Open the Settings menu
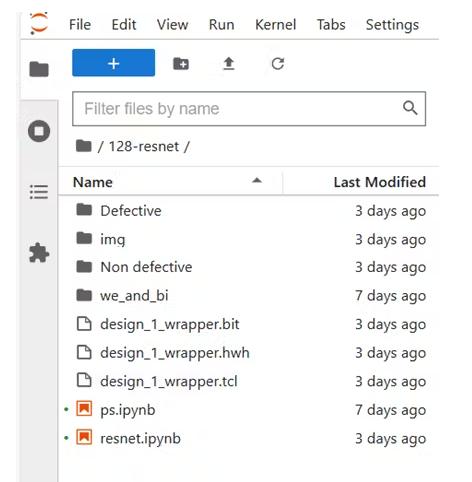The width and height of the screenshot is (472, 482). pyautogui.click(x=392, y=25)
